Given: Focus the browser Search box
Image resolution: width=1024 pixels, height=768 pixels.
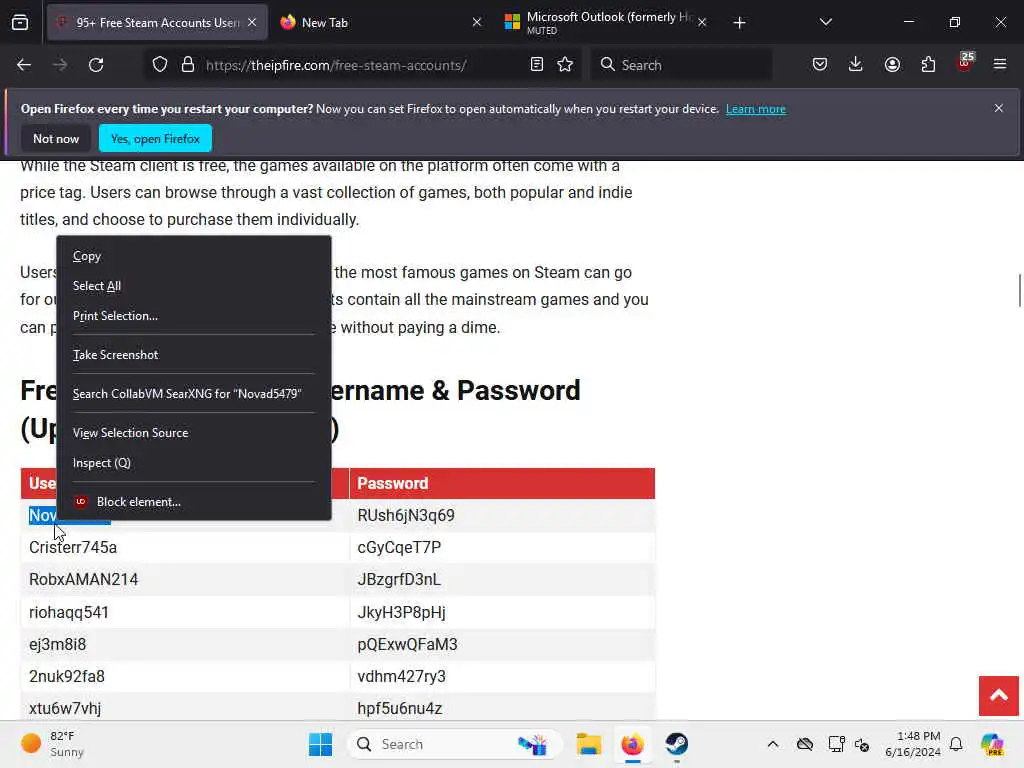Looking at the screenshot, I should (682, 65).
